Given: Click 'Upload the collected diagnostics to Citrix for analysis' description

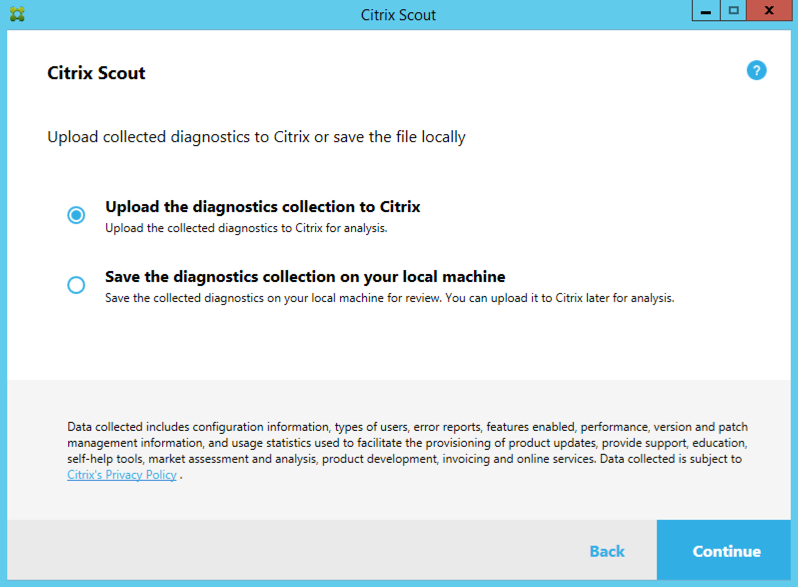Looking at the screenshot, I should tap(246, 228).
